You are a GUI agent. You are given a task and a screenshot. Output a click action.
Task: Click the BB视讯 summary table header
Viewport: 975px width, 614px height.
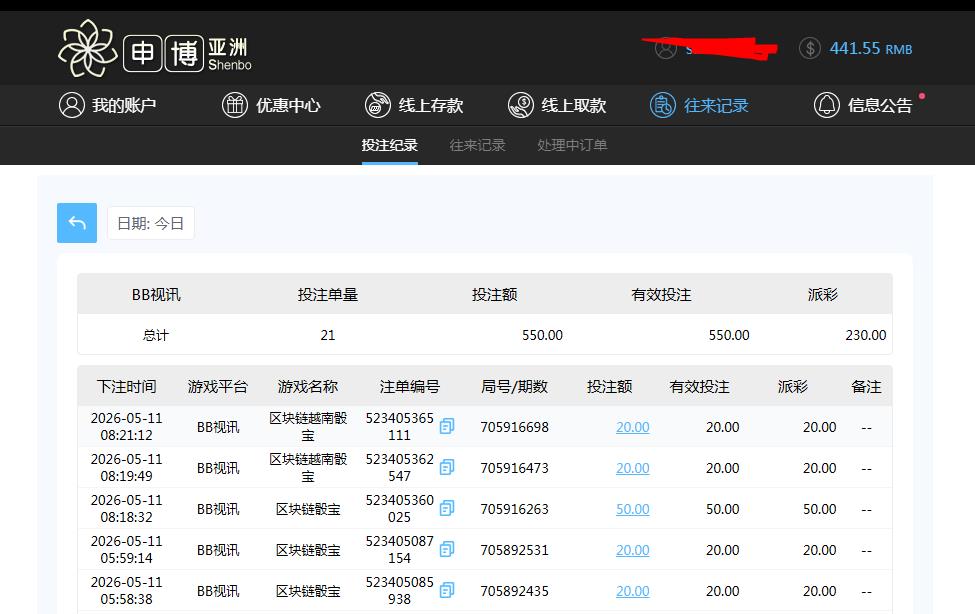pyautogui.click(x=156, y=295)
